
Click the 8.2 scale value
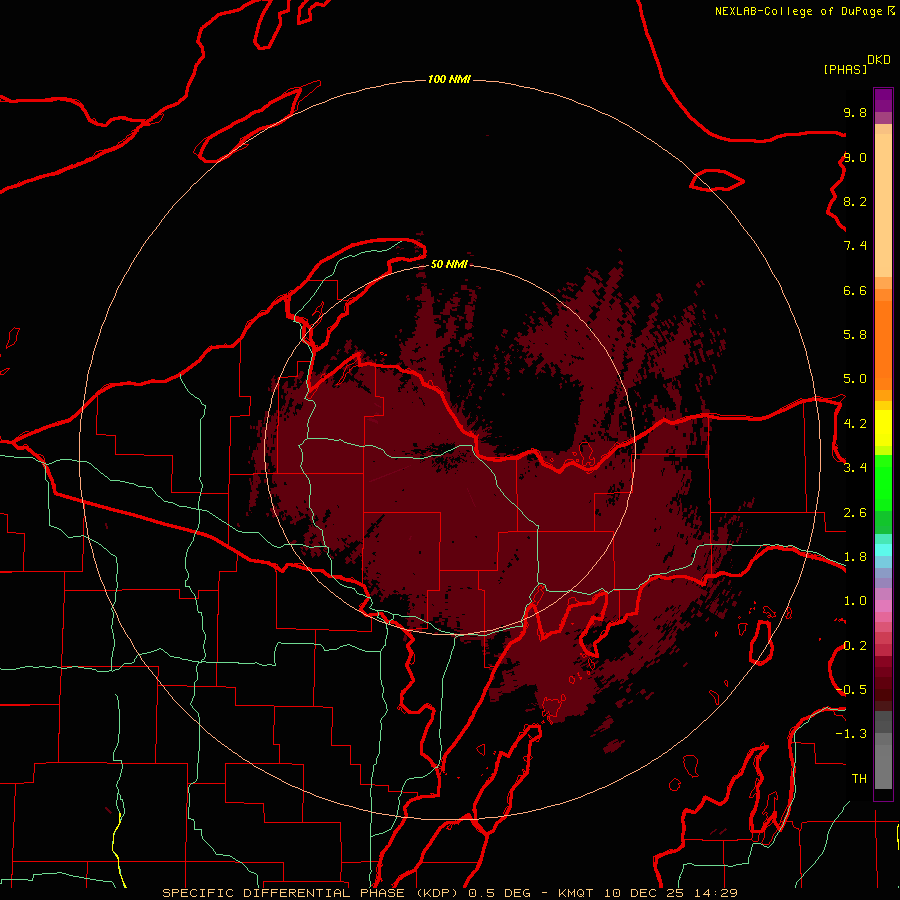[855, 201]
